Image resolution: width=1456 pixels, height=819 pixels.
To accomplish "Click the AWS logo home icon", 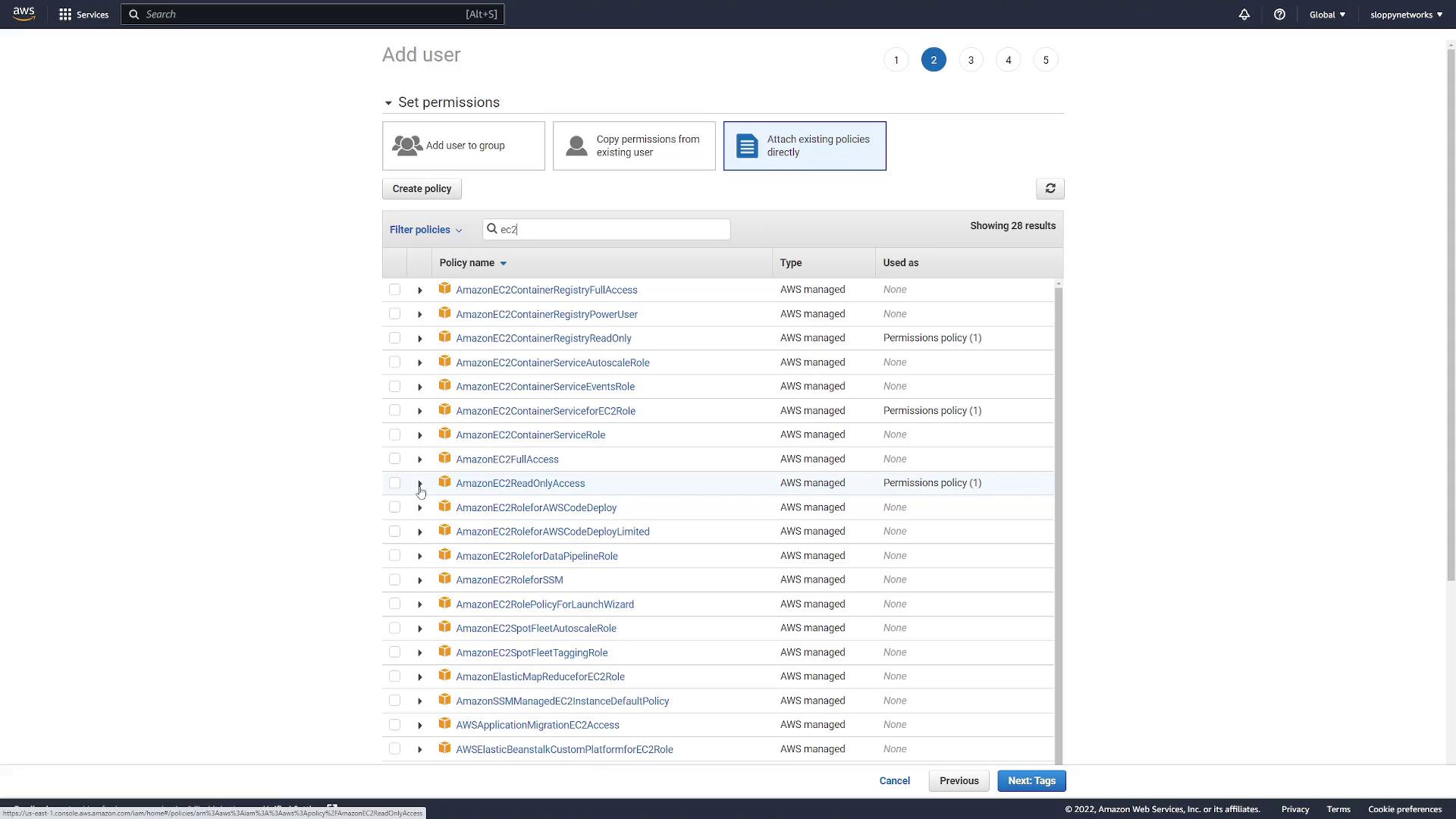I will point(24,14).
